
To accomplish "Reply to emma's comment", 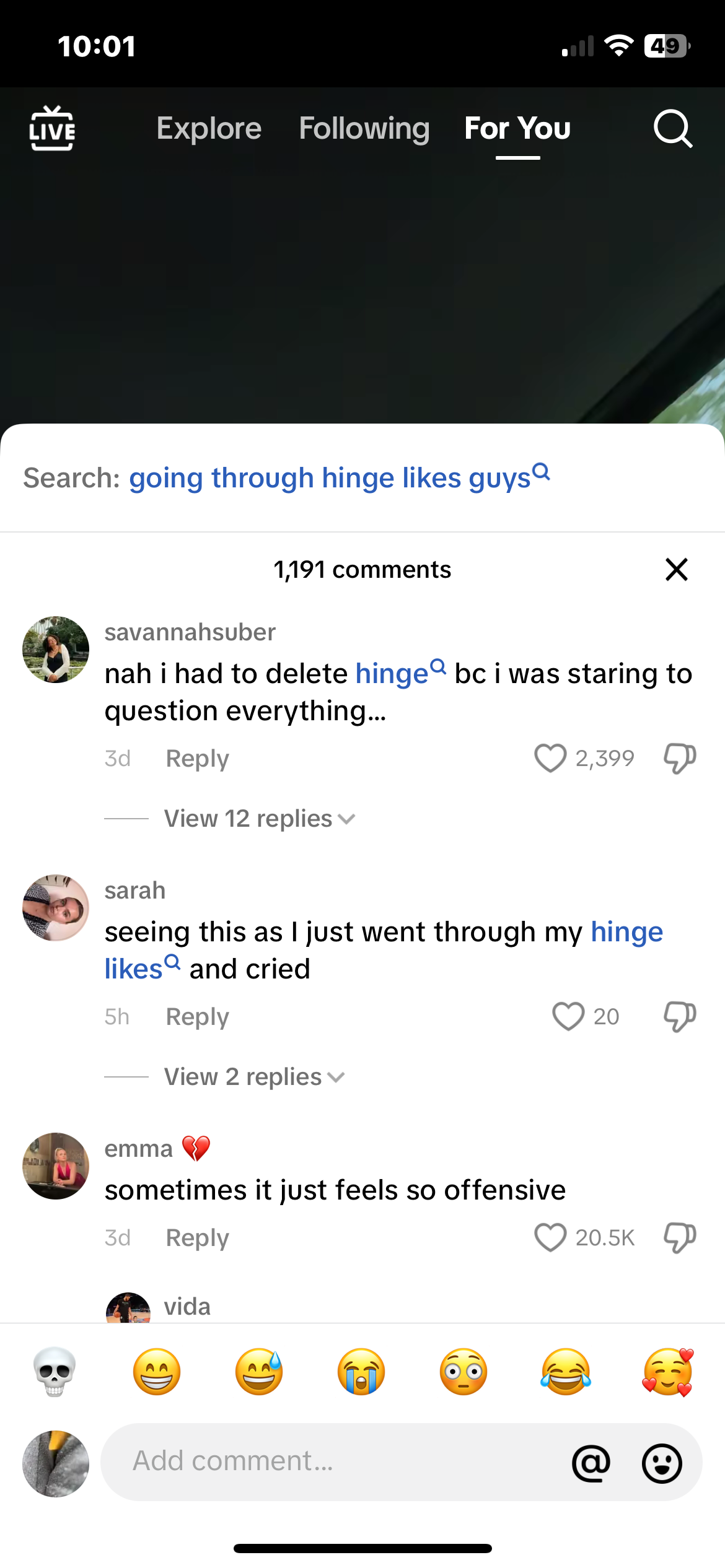I will click(x=197, y=1237).
